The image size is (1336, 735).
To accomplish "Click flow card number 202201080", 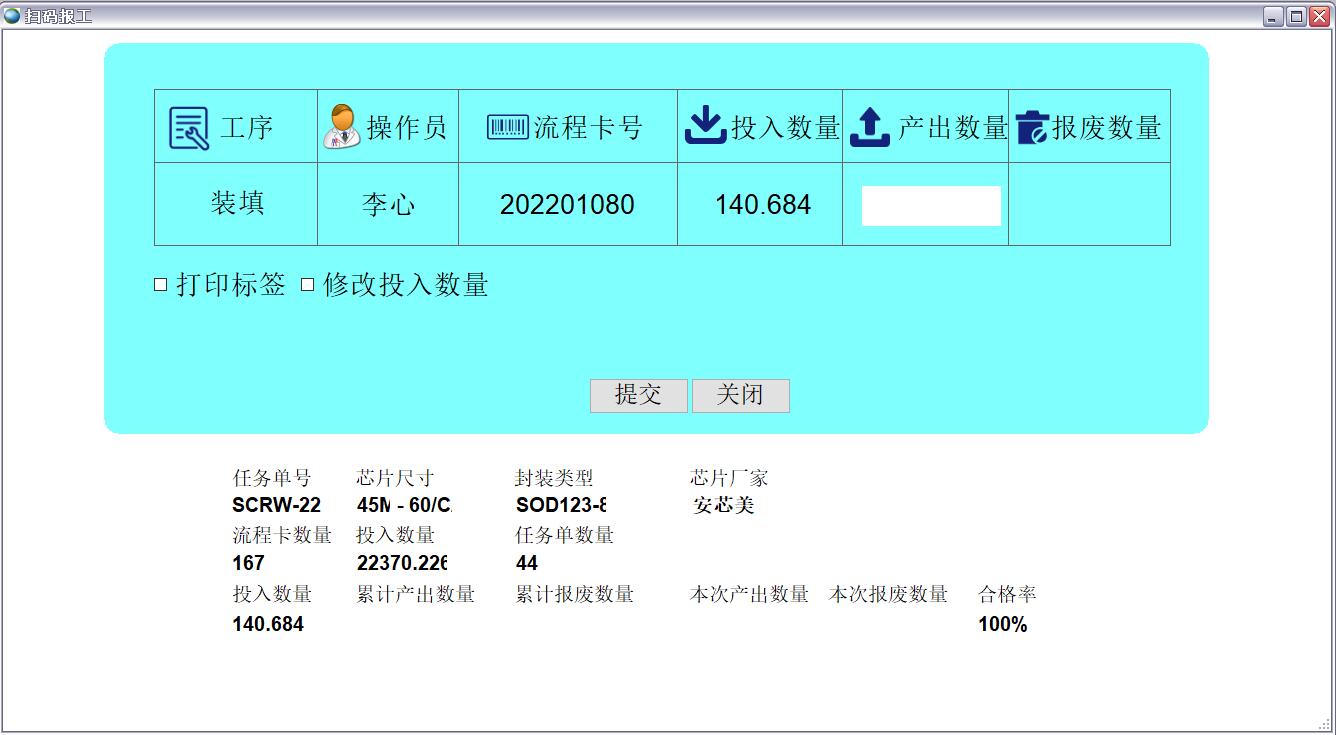I will (x=567, y=205).
